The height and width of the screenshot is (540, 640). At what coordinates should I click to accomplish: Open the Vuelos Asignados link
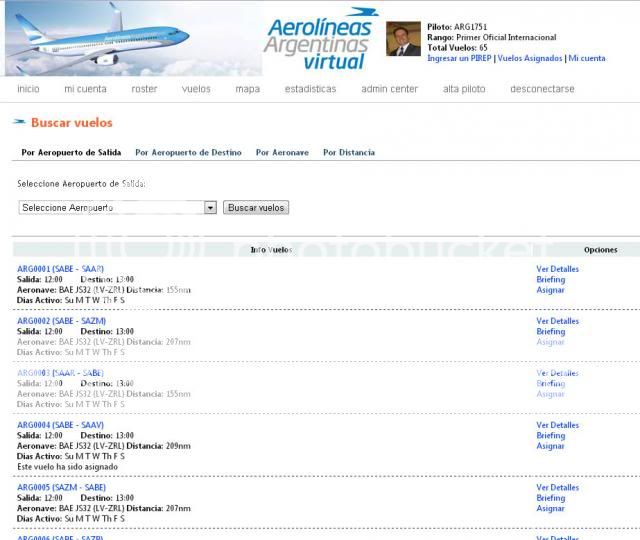pos(529,59)
